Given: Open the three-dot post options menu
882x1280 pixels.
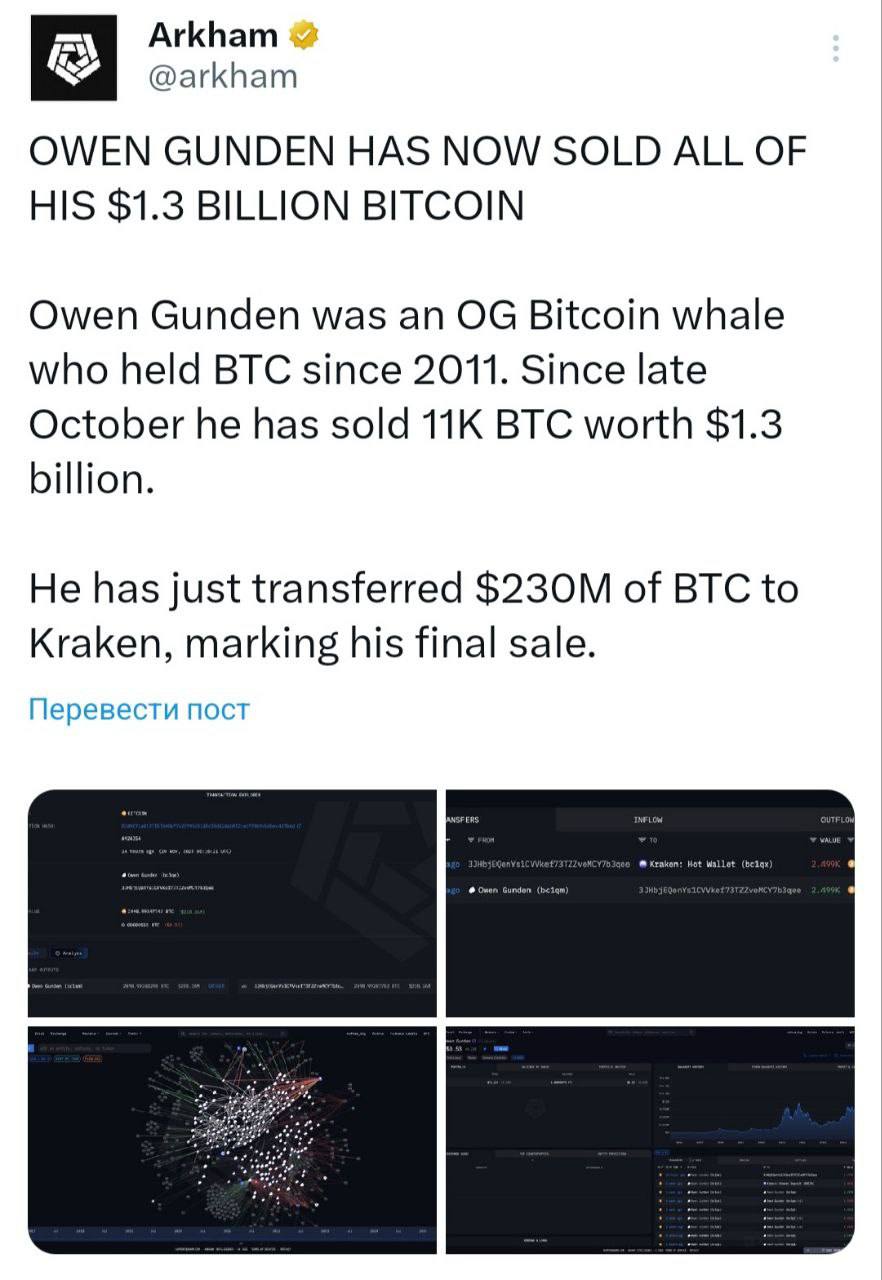Looking at the screenshot, I should [x=836, y=48].
